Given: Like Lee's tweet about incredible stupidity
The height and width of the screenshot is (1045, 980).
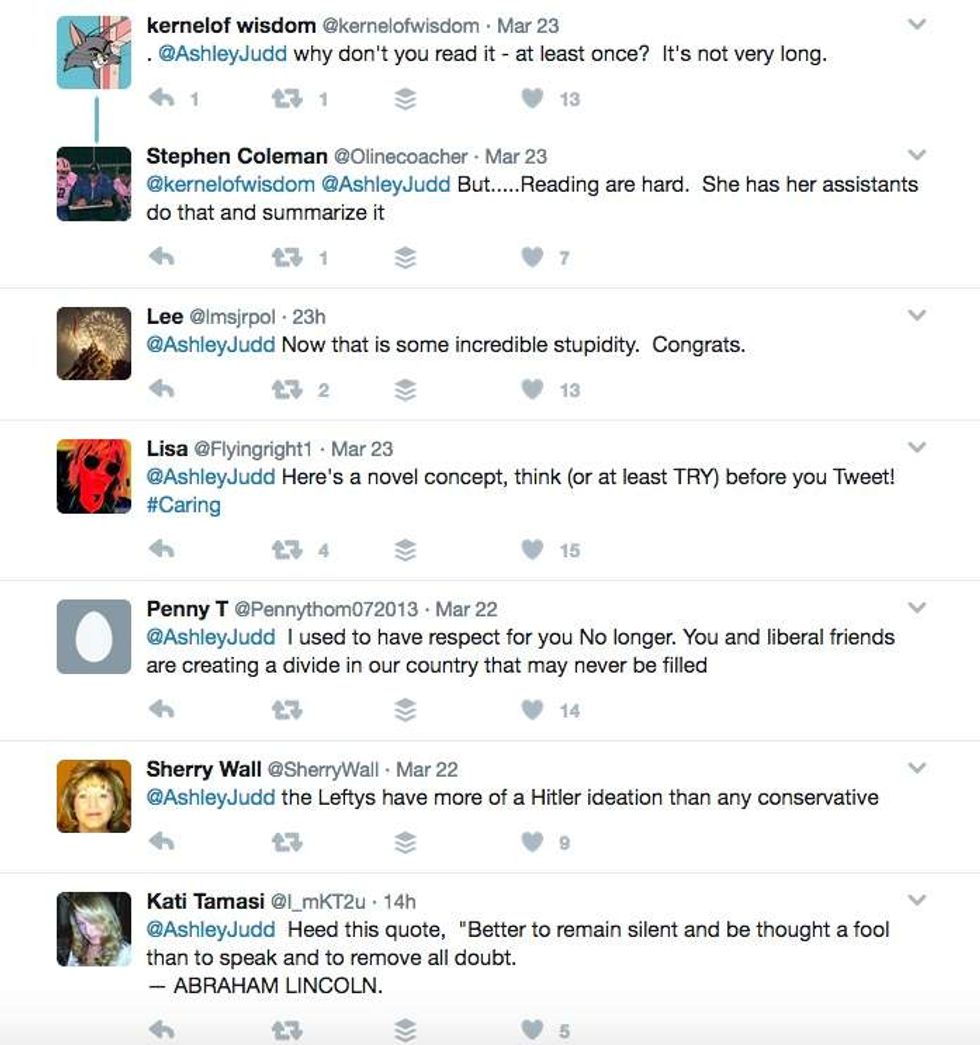Looking at the screenshot, I should (x=534, y=390).
